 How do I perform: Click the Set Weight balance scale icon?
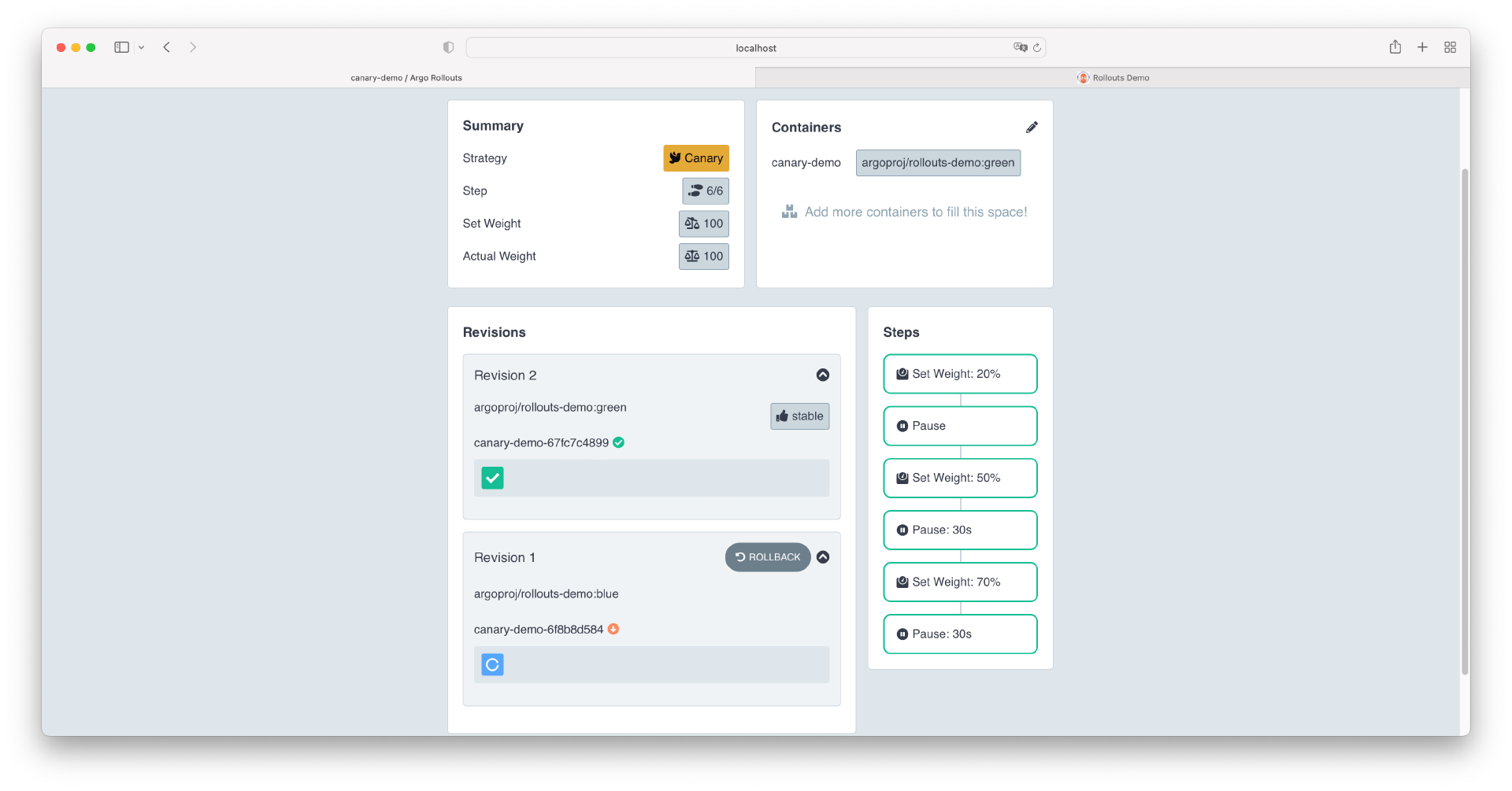coord(692,224)
